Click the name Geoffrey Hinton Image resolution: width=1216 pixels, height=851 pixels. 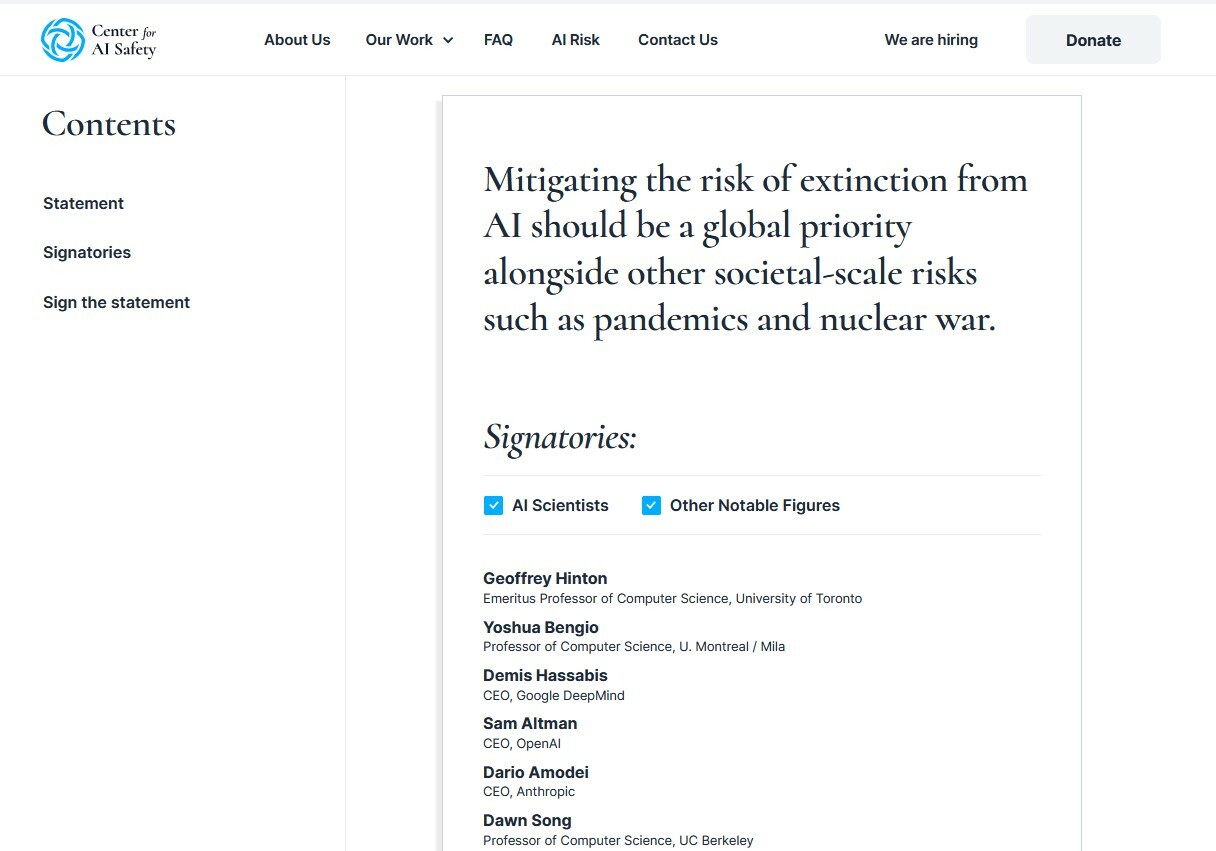click(544, 578)
